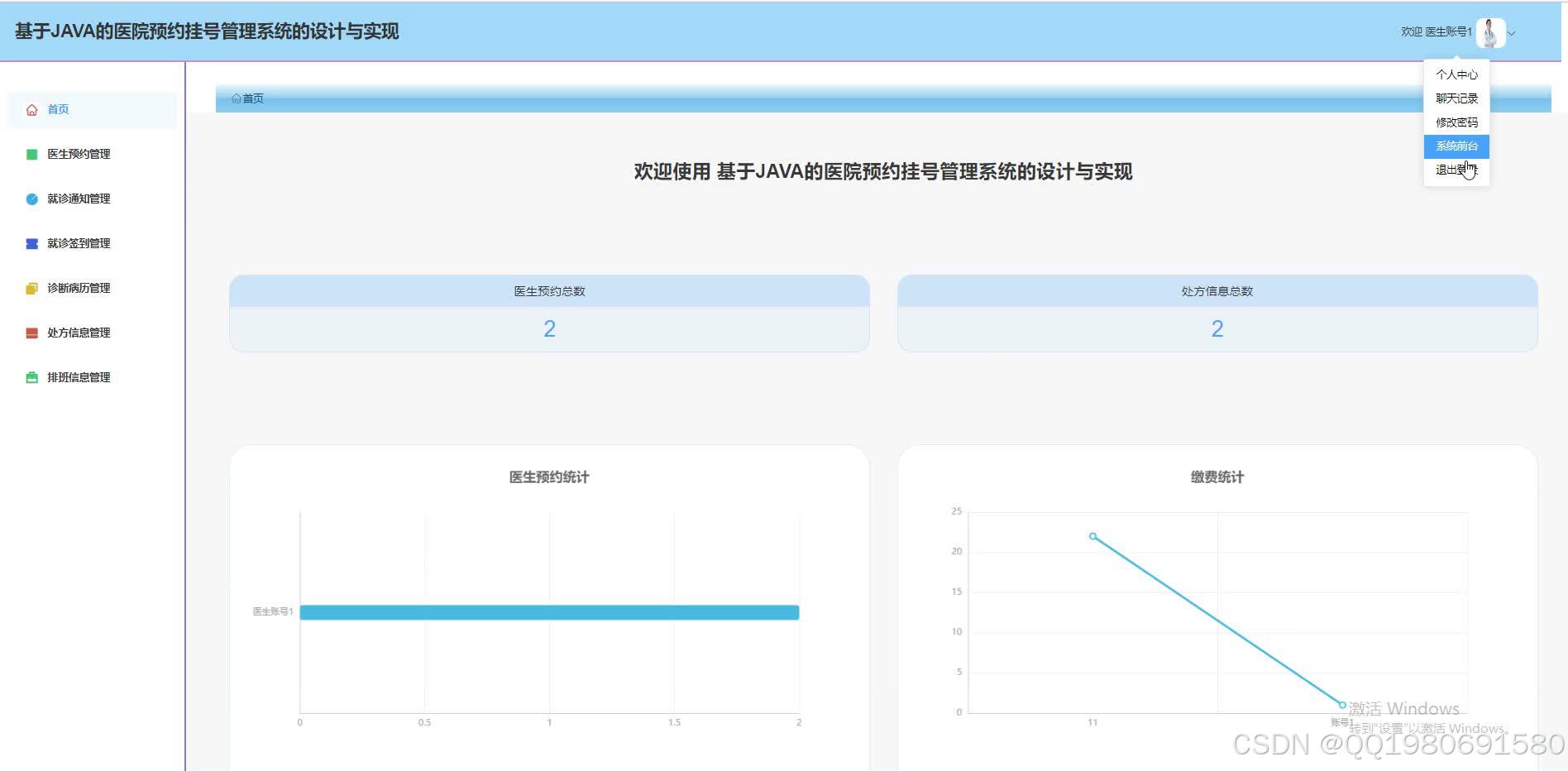1568x771 pixels.
Task: Click the 就诊签到管理 sidebar icon
Action: [x=31, y=242]
